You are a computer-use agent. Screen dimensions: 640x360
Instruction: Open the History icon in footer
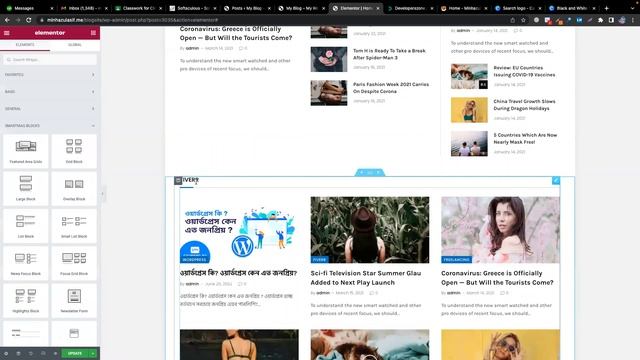[x=31, y=353]
